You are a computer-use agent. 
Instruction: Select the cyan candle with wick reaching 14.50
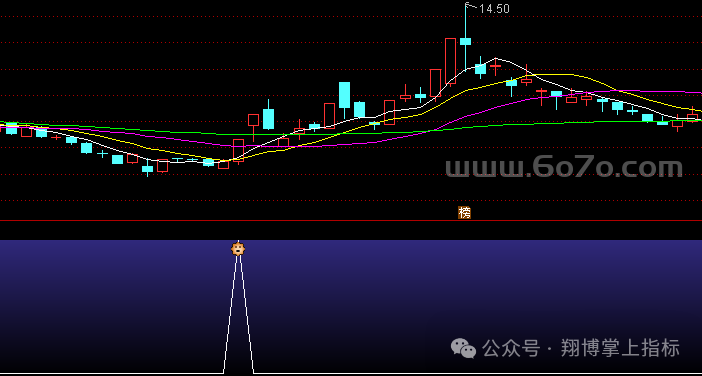click(x=466, y=41)
